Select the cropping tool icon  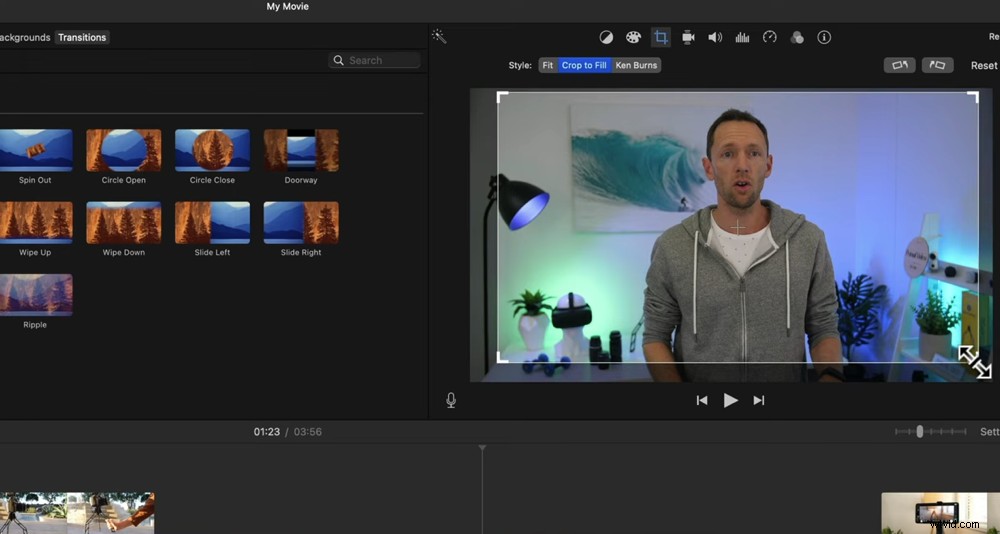coord(661,37)
